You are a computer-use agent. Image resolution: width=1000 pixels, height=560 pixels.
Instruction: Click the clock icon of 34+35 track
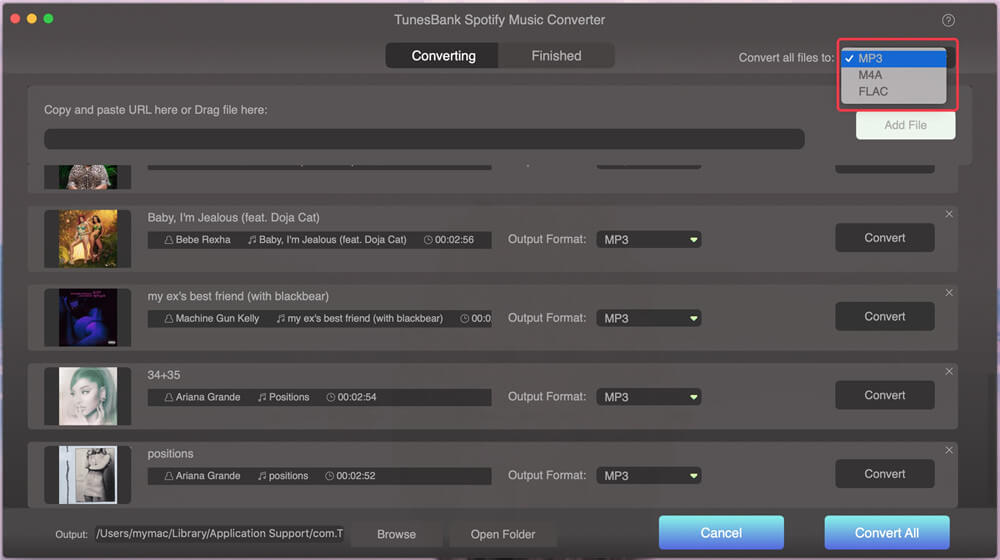tap(331, 397)
